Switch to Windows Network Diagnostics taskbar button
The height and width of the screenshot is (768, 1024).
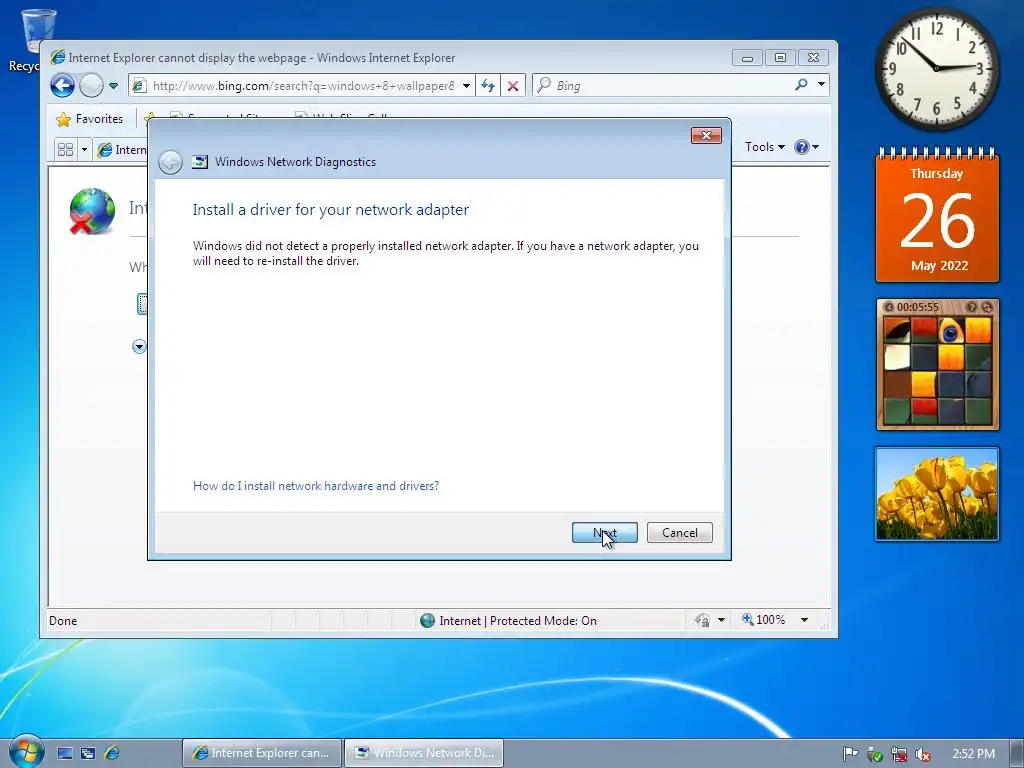[x=424, y=753]
